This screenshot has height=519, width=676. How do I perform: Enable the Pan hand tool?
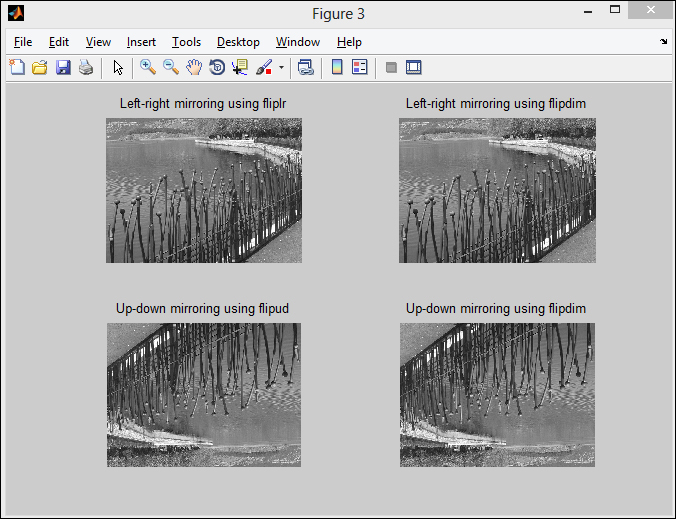click(194, 68)
